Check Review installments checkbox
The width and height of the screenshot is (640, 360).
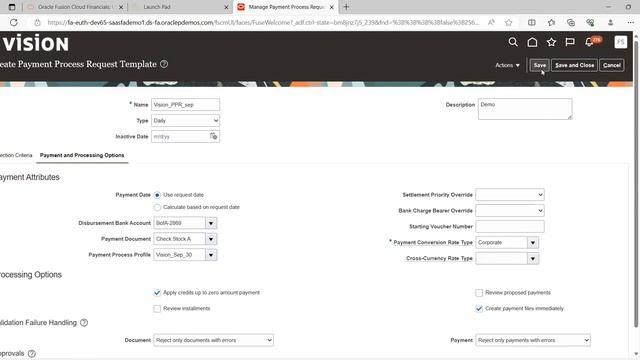[157, 309]
